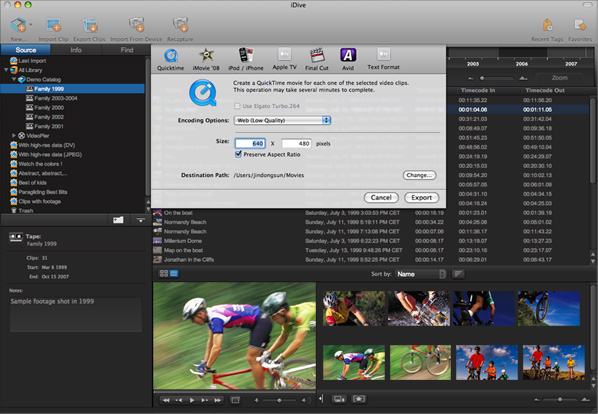Select the Text Format export option
598x414 pixels.
[x=383, y=59]
